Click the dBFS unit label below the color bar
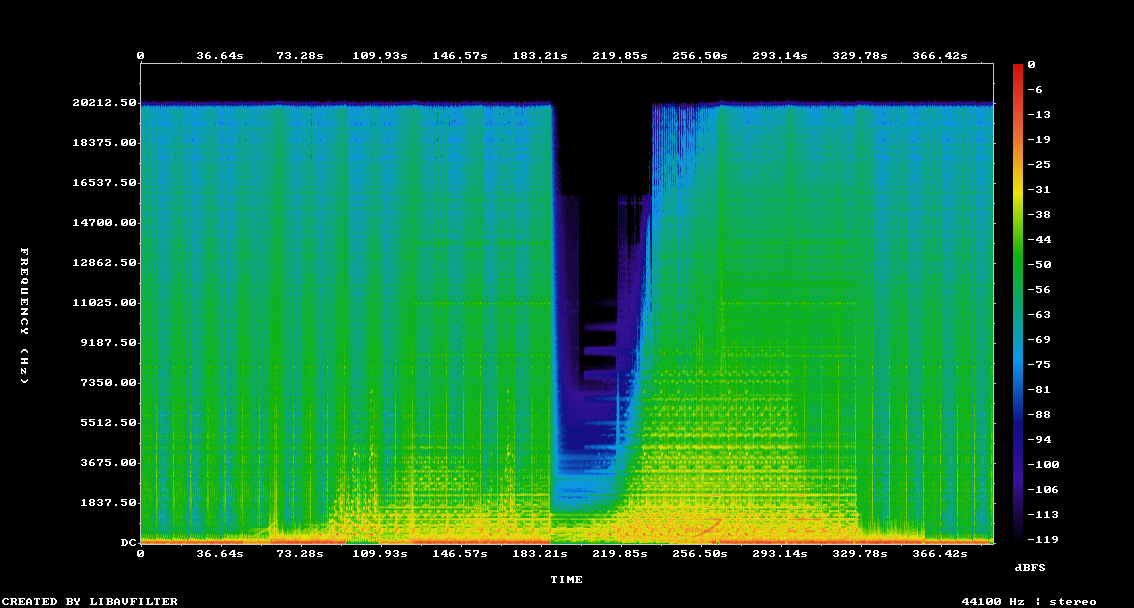The width and height of the screenshot is (1134, 608). 1030,567
